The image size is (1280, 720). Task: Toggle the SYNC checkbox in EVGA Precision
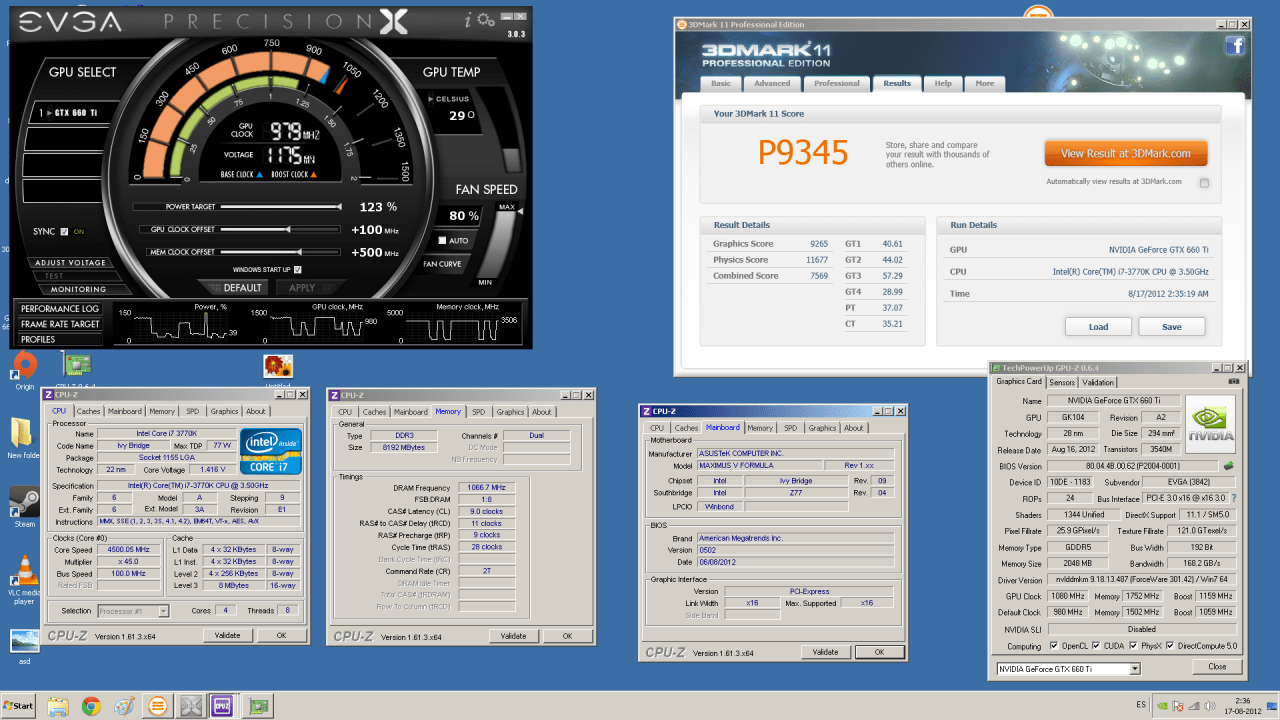click(65, 231)
